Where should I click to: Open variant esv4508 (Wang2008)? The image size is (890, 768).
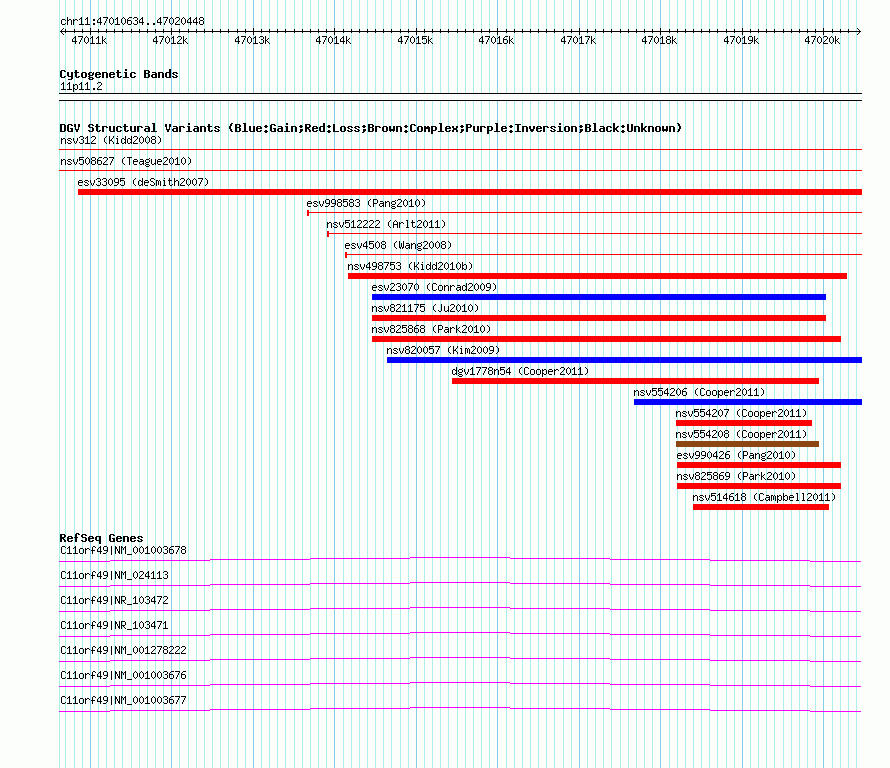pyautogui.click(x=398, y=245)
